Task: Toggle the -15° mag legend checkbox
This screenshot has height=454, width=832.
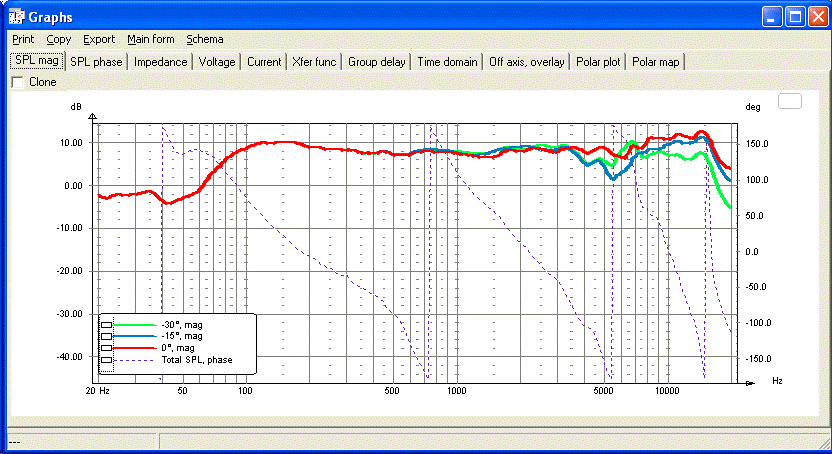Action: [x=107, y=336]
